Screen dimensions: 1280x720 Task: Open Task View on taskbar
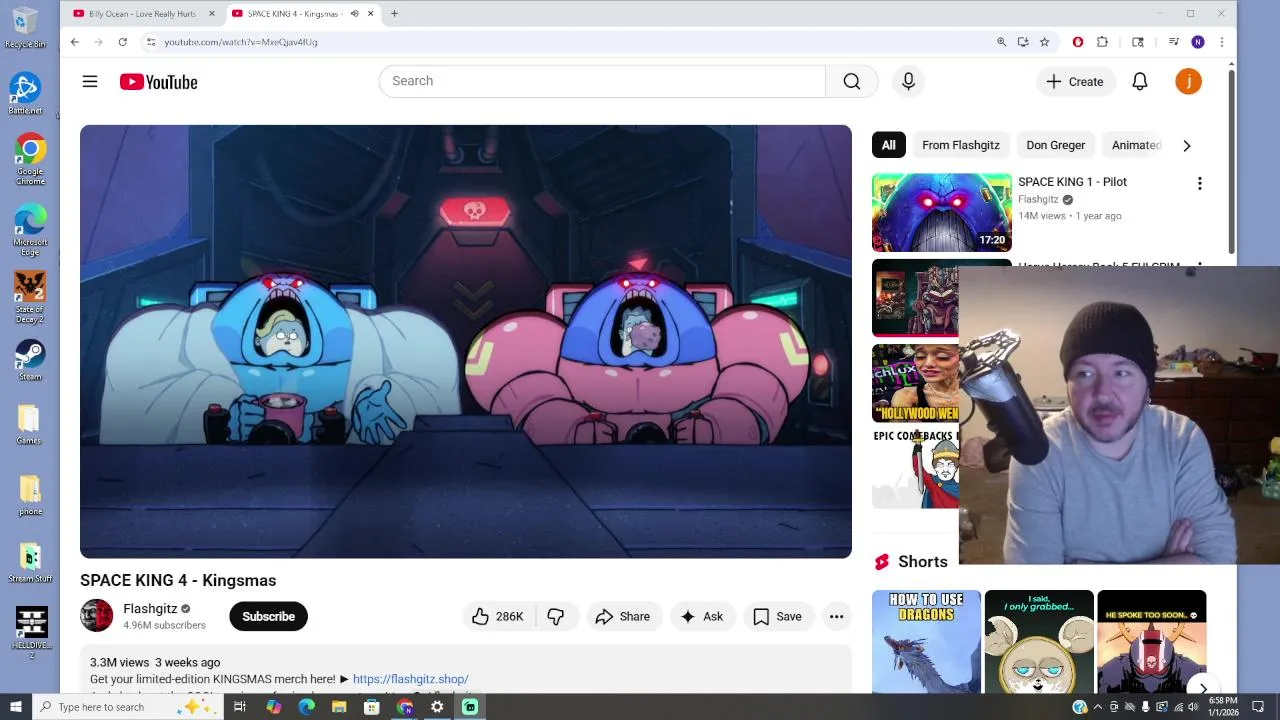[240, 707]
